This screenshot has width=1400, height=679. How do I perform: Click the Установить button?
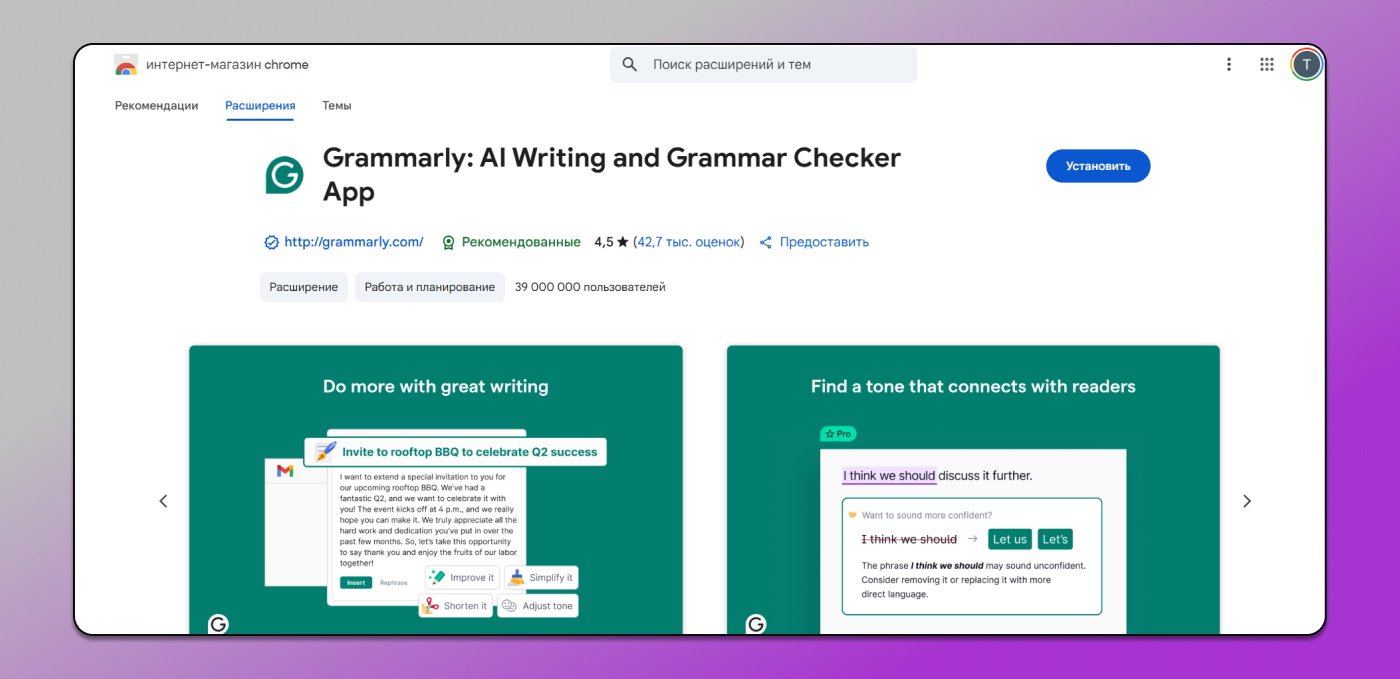point(1098,166)
